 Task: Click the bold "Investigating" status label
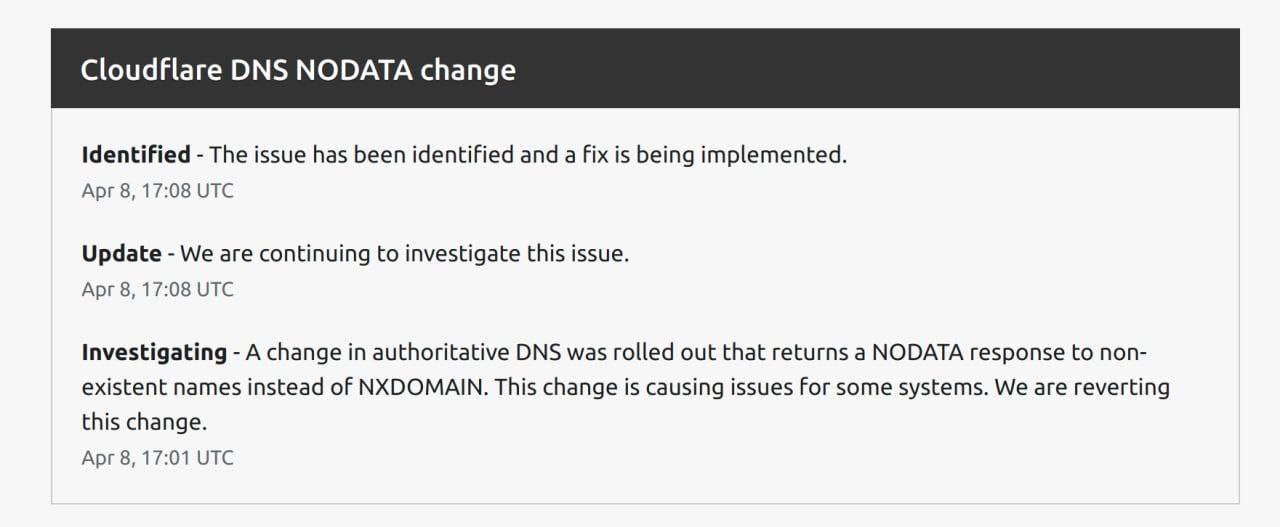click(154, 353)
